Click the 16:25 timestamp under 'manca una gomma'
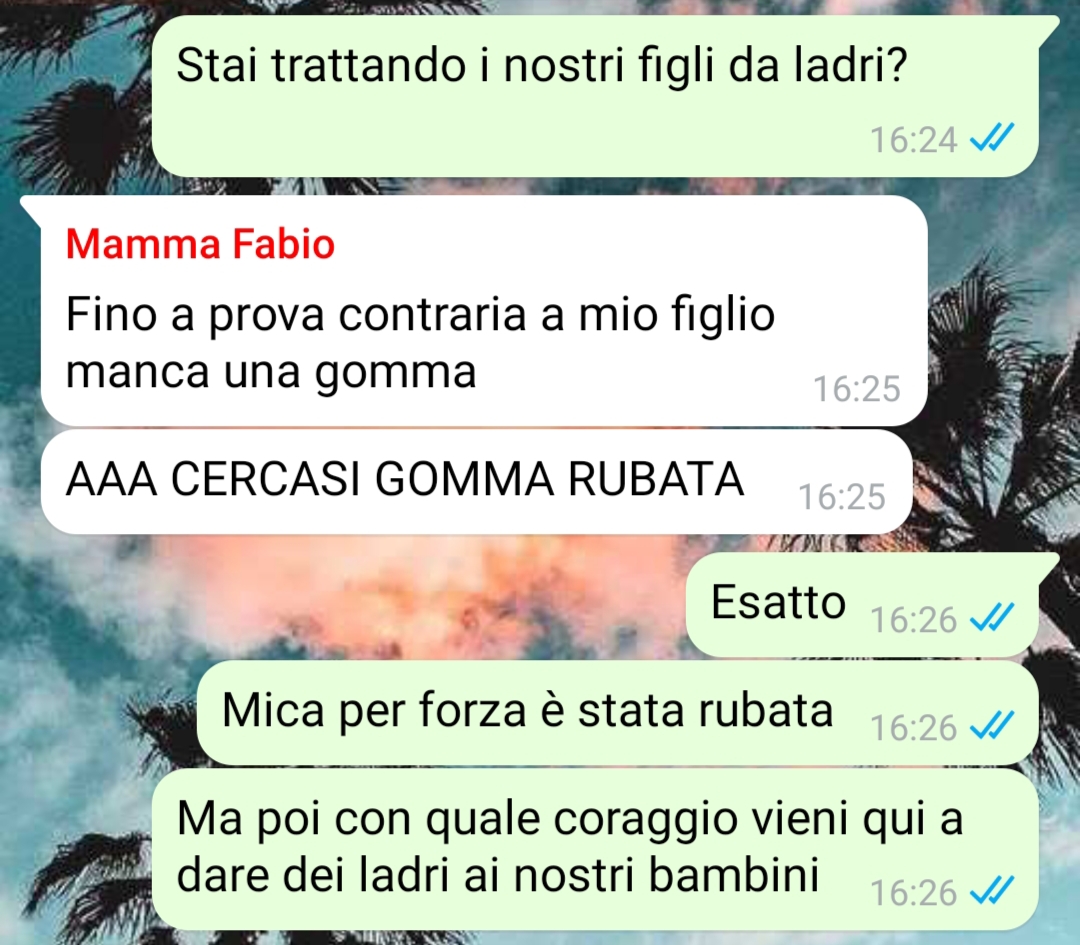The height and width of the screenshot is (945, 1080). tap(857, 389)
